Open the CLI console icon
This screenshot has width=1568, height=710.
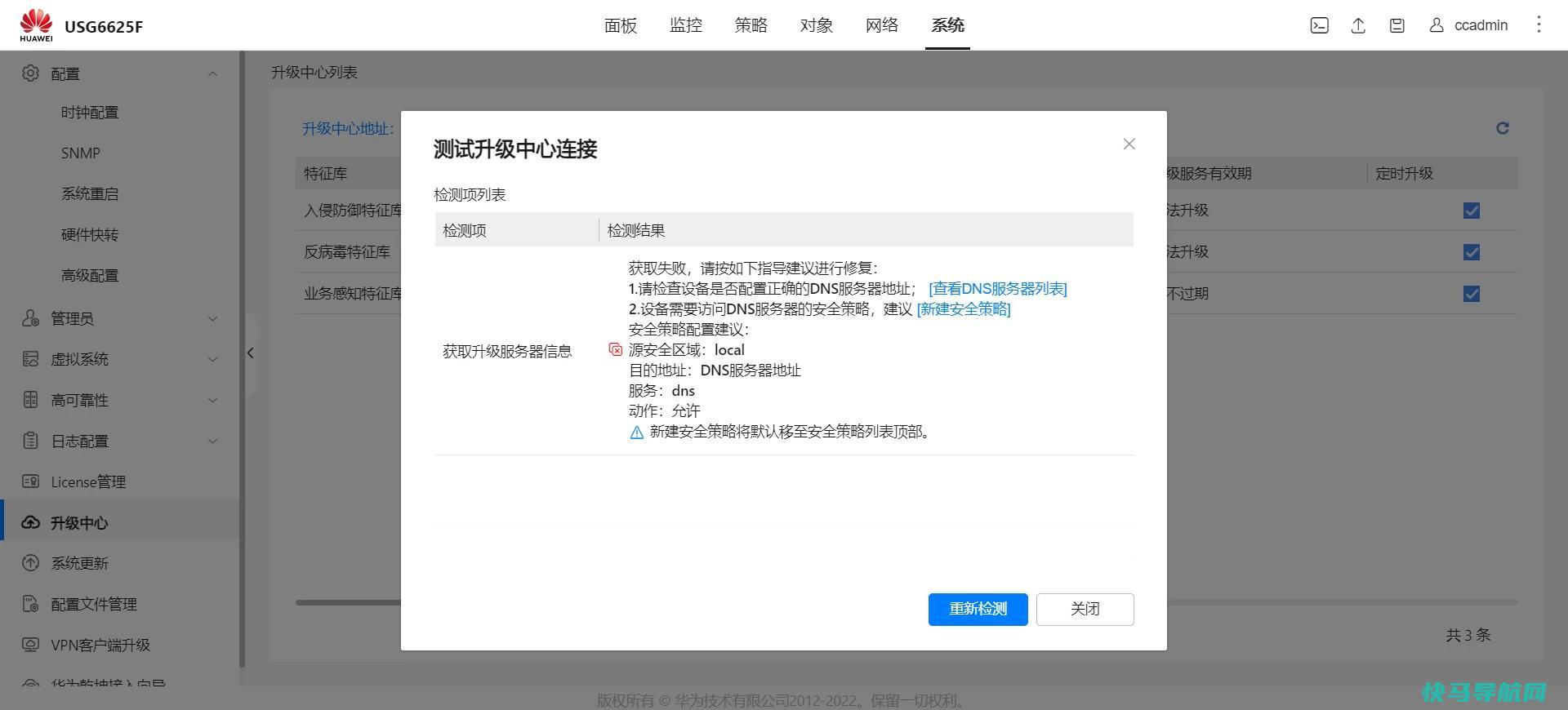point(1319,25)
